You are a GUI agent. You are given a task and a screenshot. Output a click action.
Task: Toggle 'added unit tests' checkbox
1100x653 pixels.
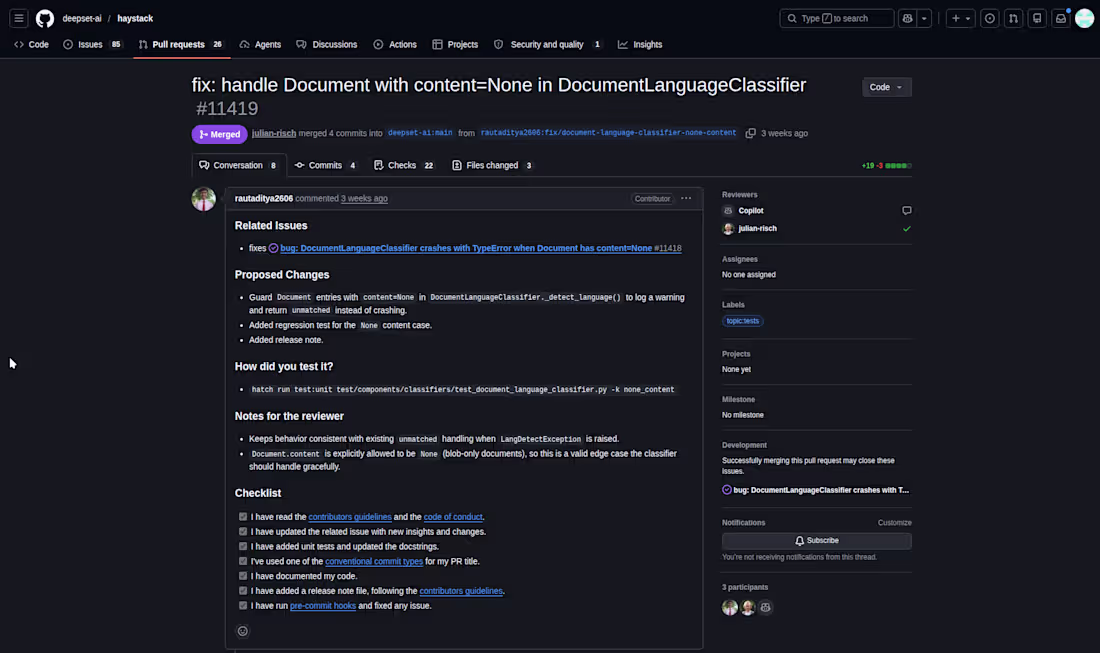pyautogui.click(x=243, y=546)
